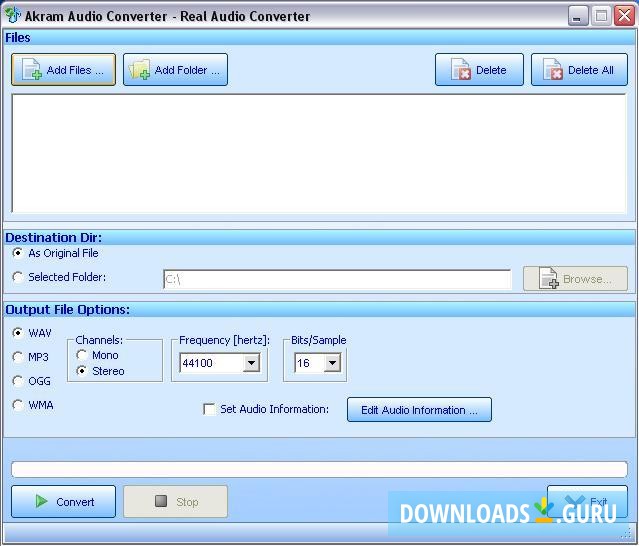Open the Bits/Sample dropdown arrow

(333, 363)
